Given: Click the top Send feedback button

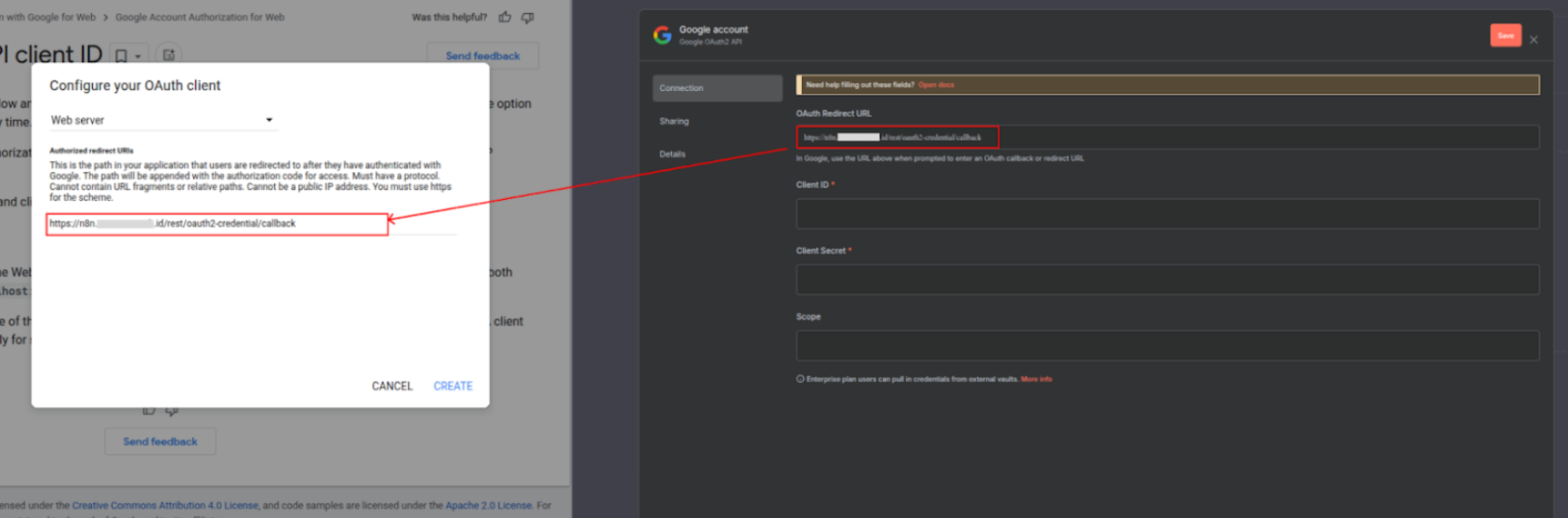Looking at the screenshot, I should [x=482, y=56].
